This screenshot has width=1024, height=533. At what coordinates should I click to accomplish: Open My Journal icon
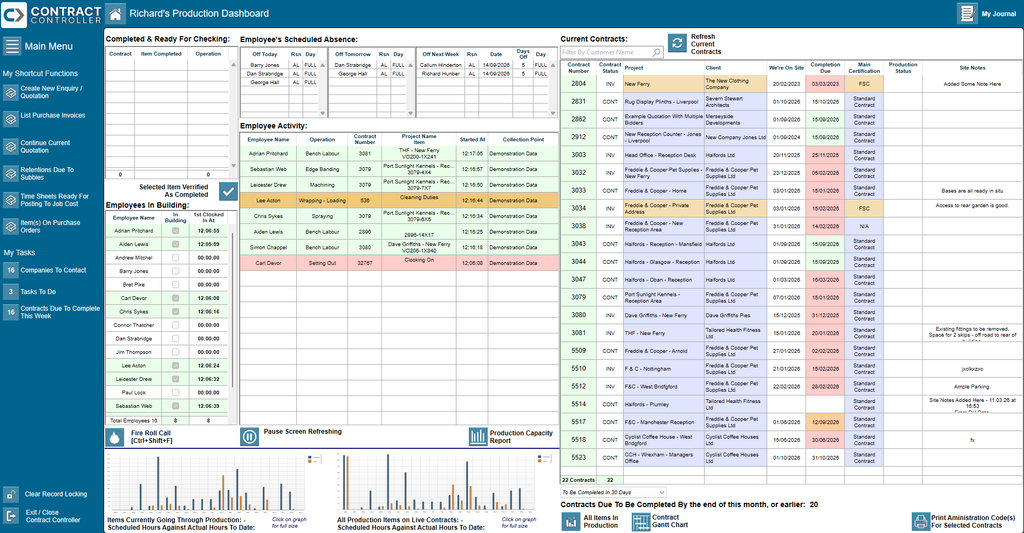pyautogui.click(x=967, y=13)
